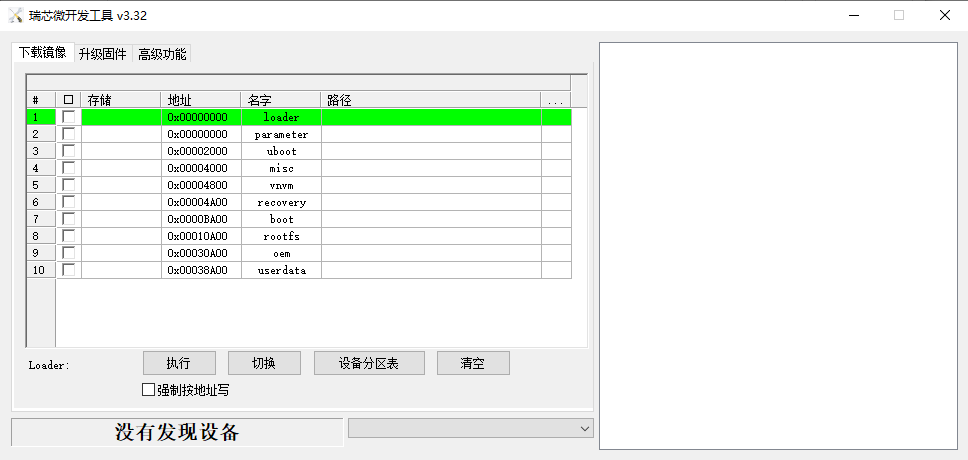Click the 设备分区表 button

click(369, 363)
